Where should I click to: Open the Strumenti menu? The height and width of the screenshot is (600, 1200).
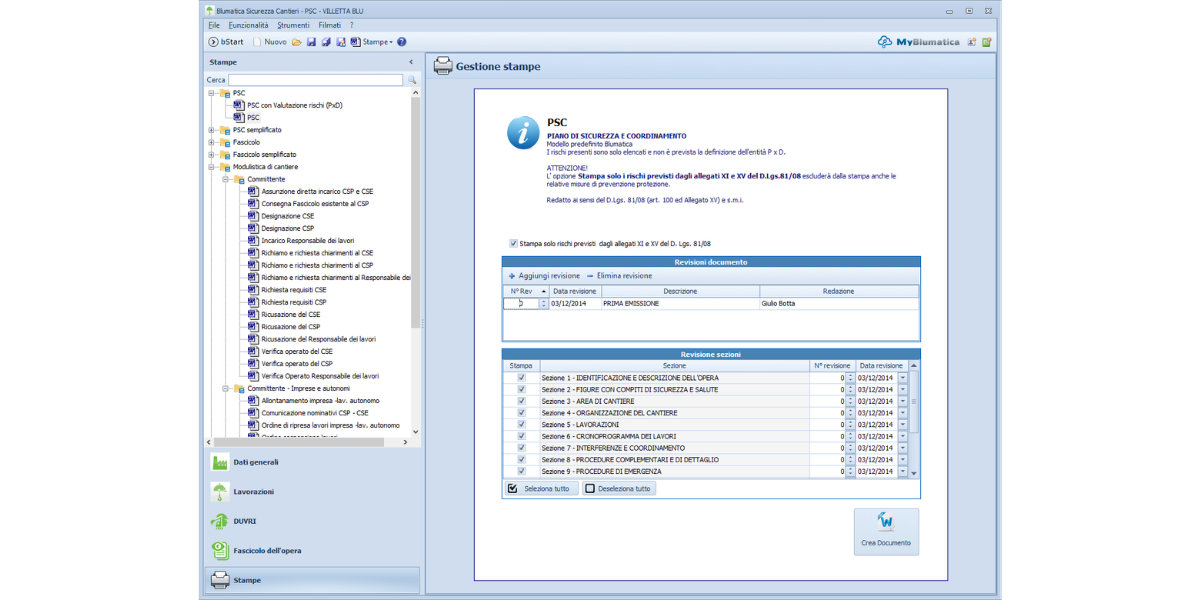[293, 24]
